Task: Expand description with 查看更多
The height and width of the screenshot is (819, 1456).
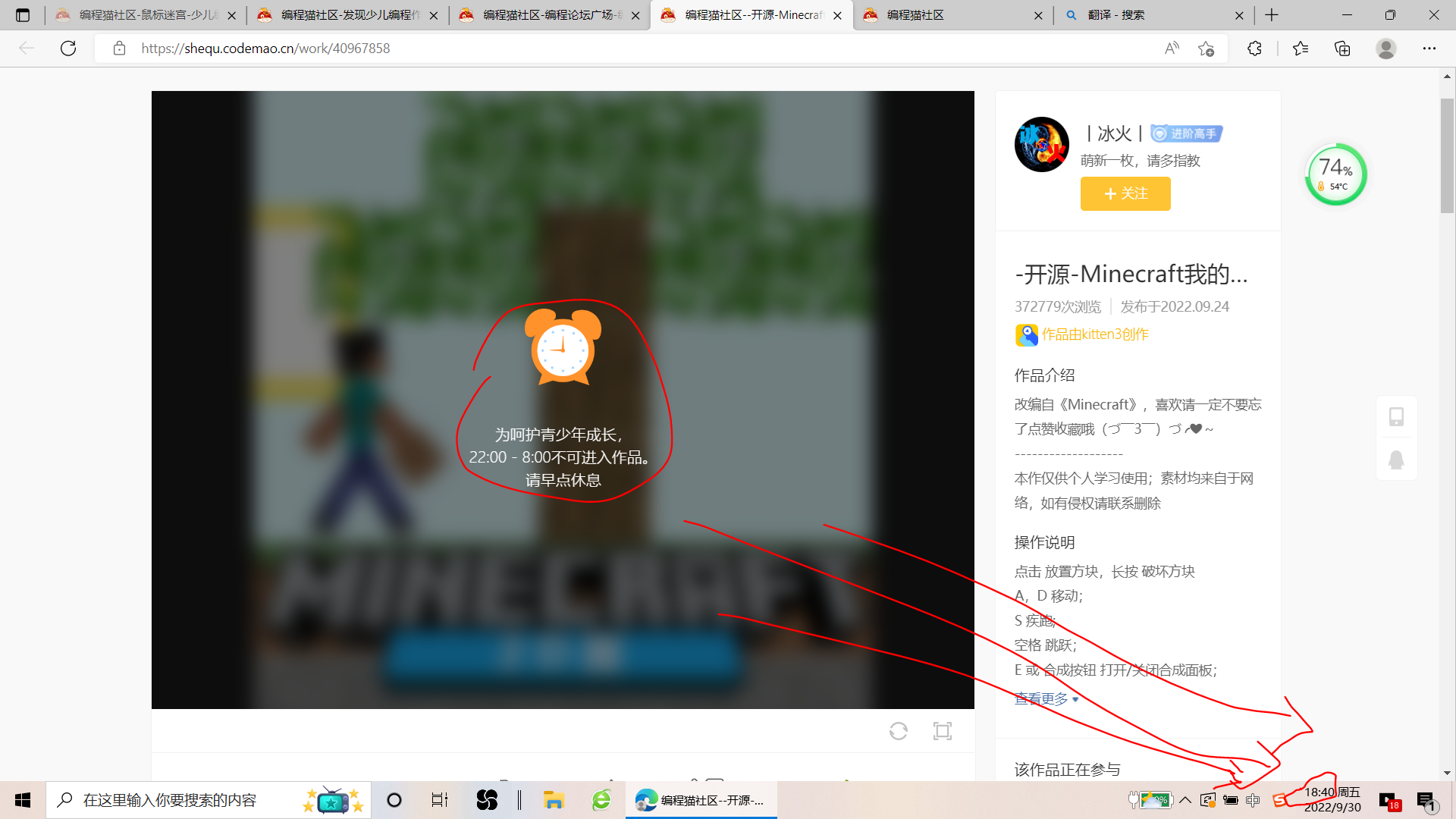Action: point(1046,698)
